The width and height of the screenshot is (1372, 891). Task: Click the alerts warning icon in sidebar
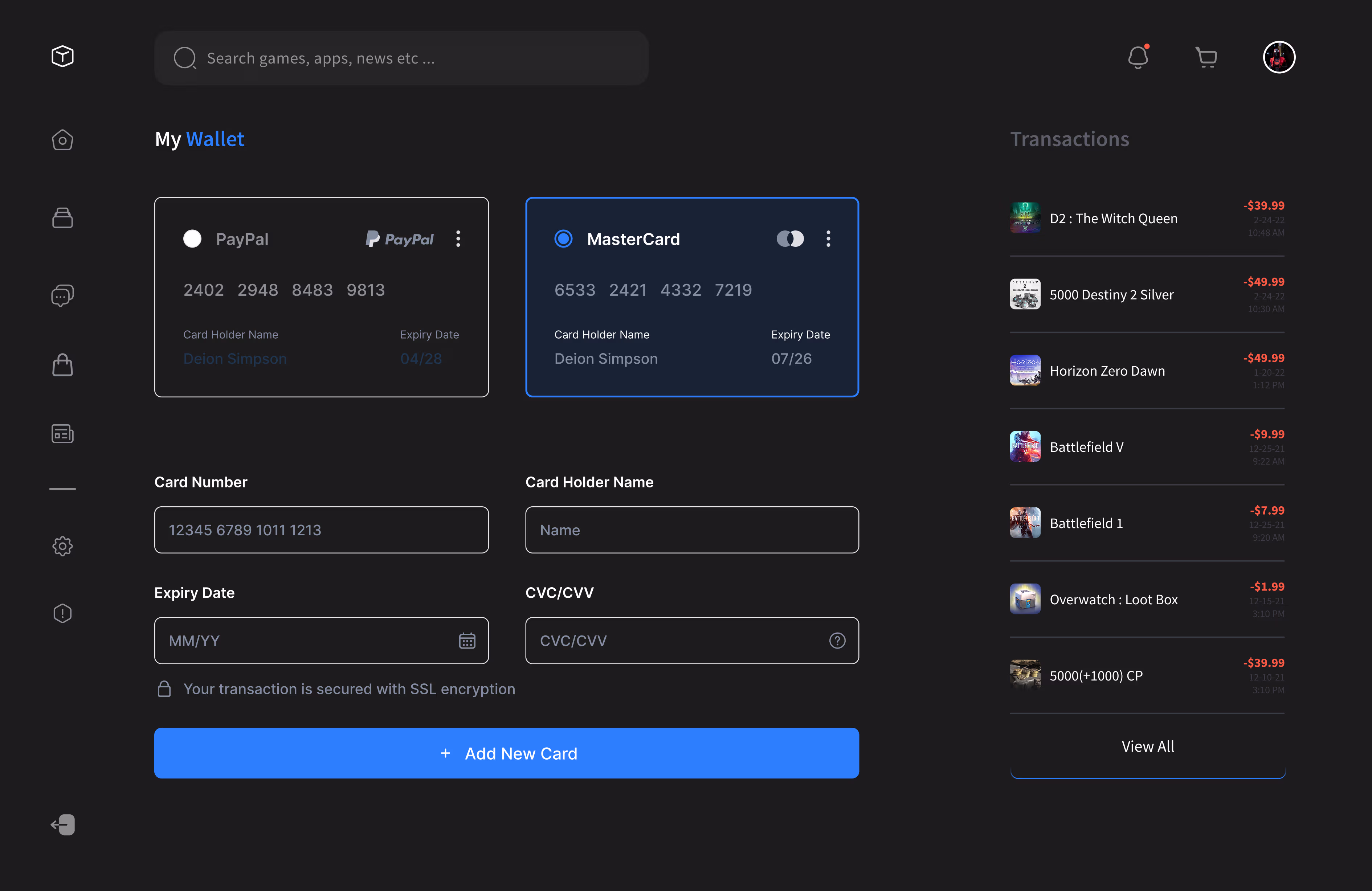62,613
